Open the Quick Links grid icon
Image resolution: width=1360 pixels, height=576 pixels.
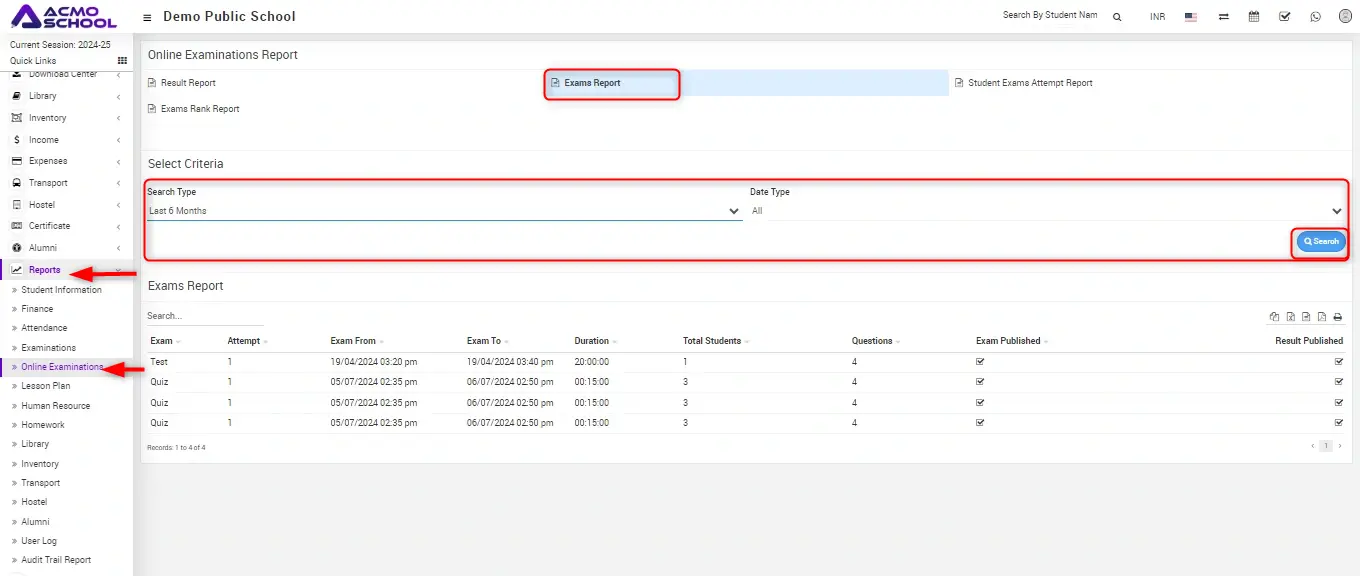tap(123, 61)
